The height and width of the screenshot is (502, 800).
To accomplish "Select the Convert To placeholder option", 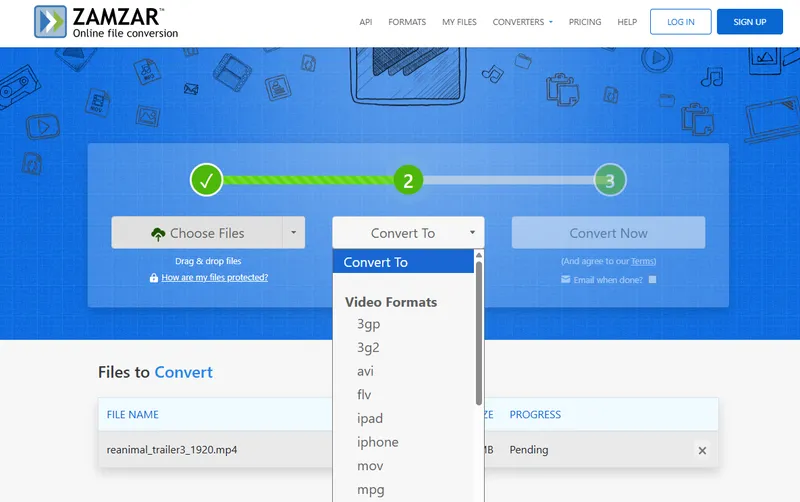I will coord(403,262).
